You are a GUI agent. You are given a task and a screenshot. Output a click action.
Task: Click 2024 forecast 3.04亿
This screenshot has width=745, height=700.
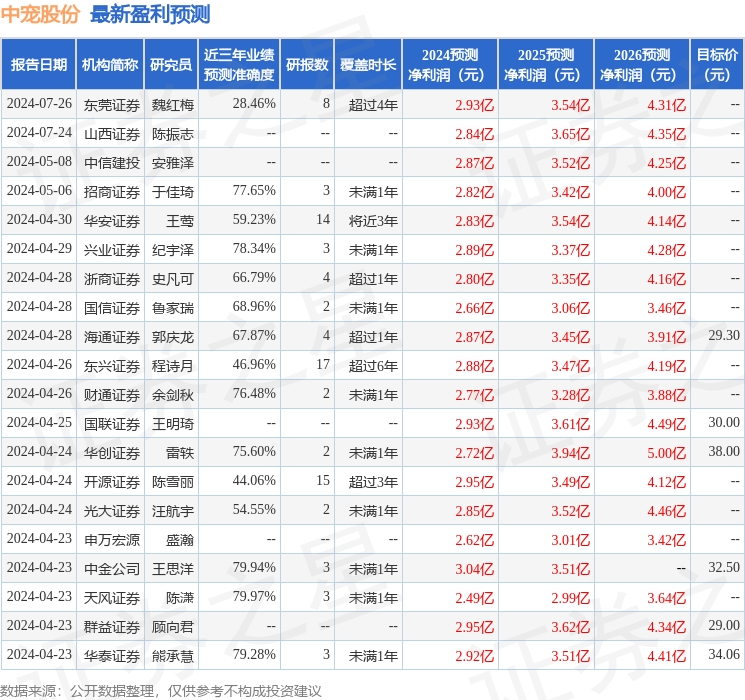tap(475, 569)
